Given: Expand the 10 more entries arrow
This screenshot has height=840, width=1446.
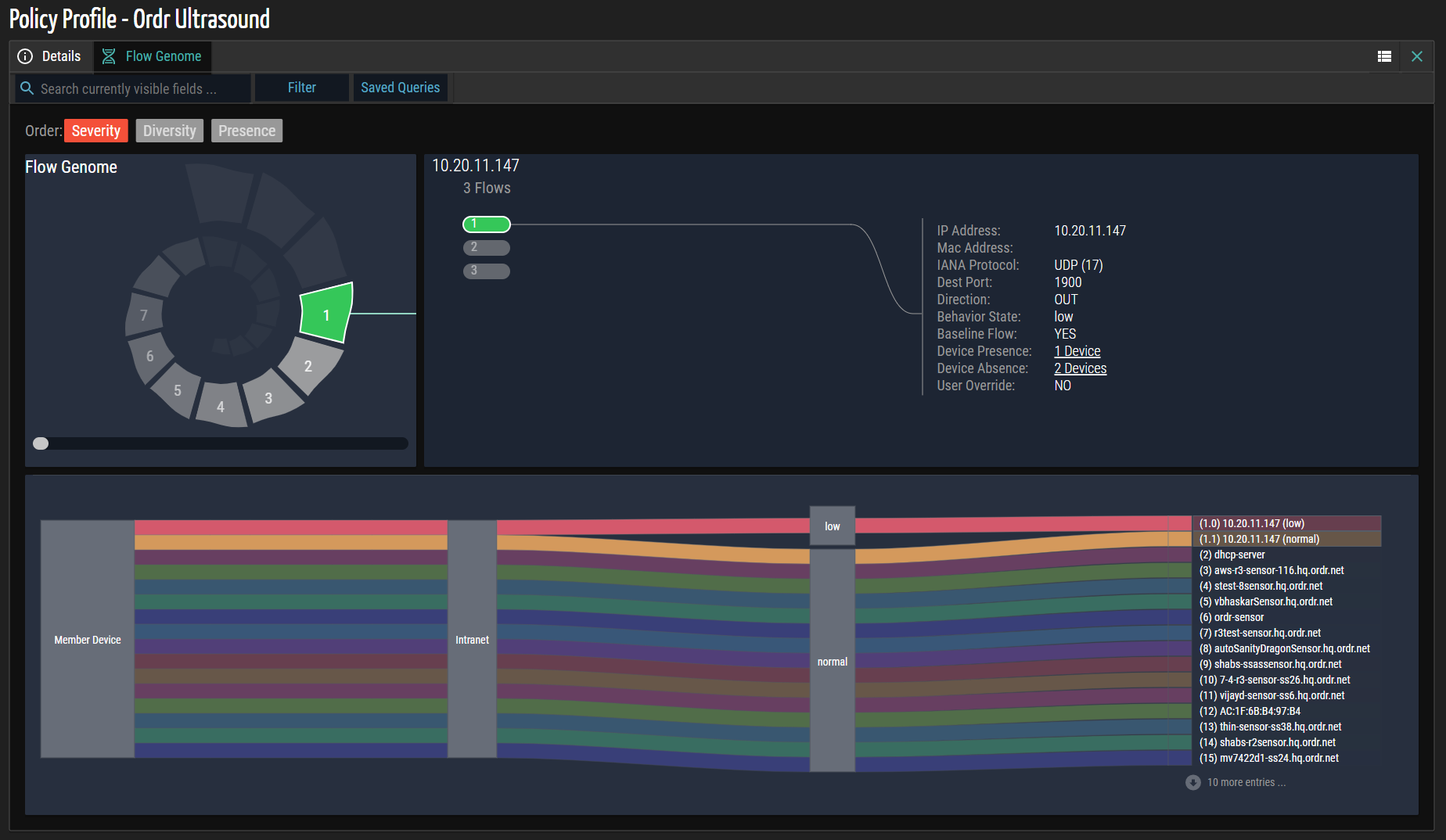Looking at the screenshot, I should 1192,782.
